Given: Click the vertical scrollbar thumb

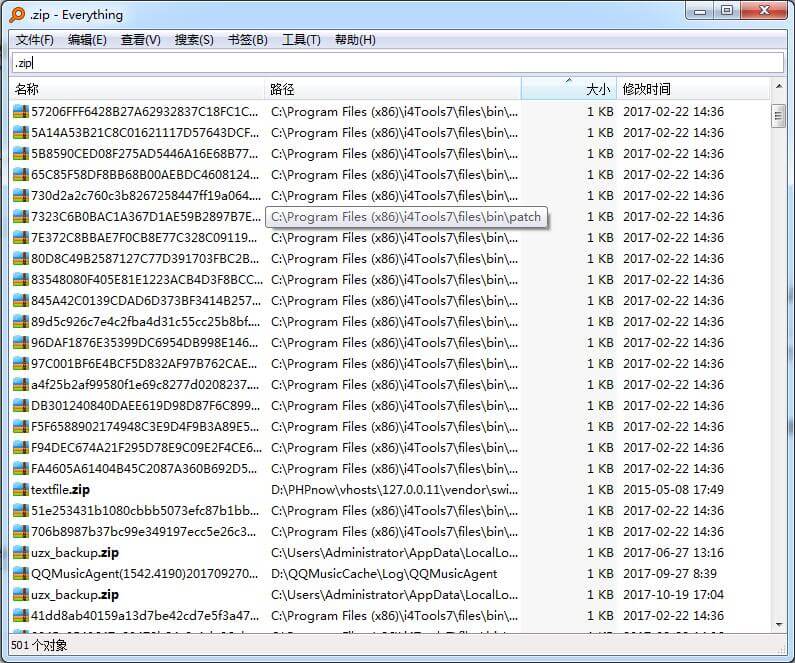Looking at the screenshot, I should point(778,116).
